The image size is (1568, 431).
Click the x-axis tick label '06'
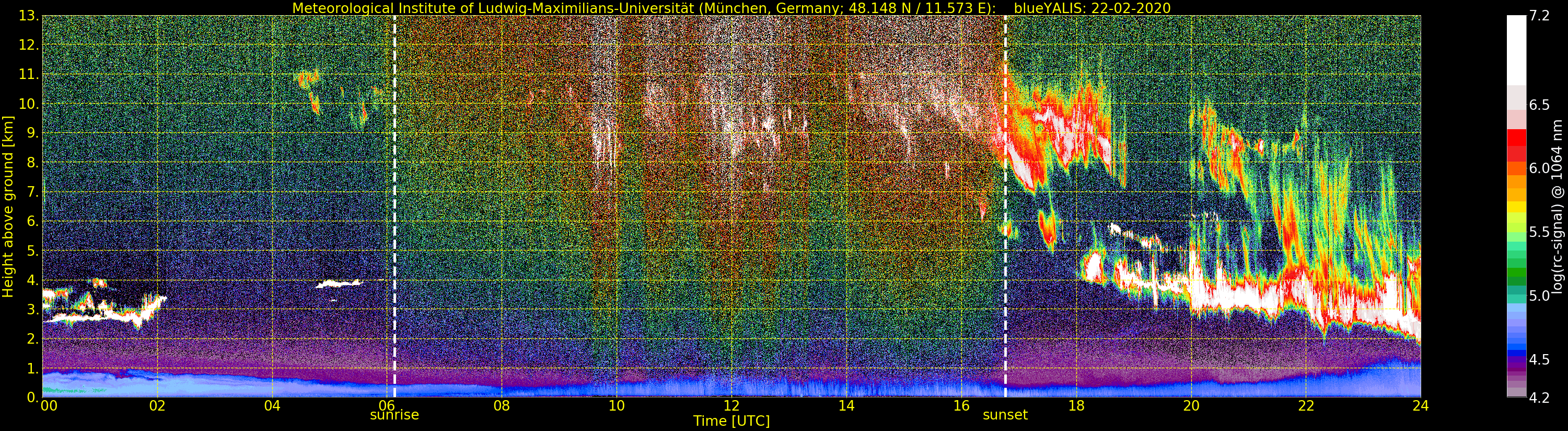pyautogui.click(x=387, y=406)
